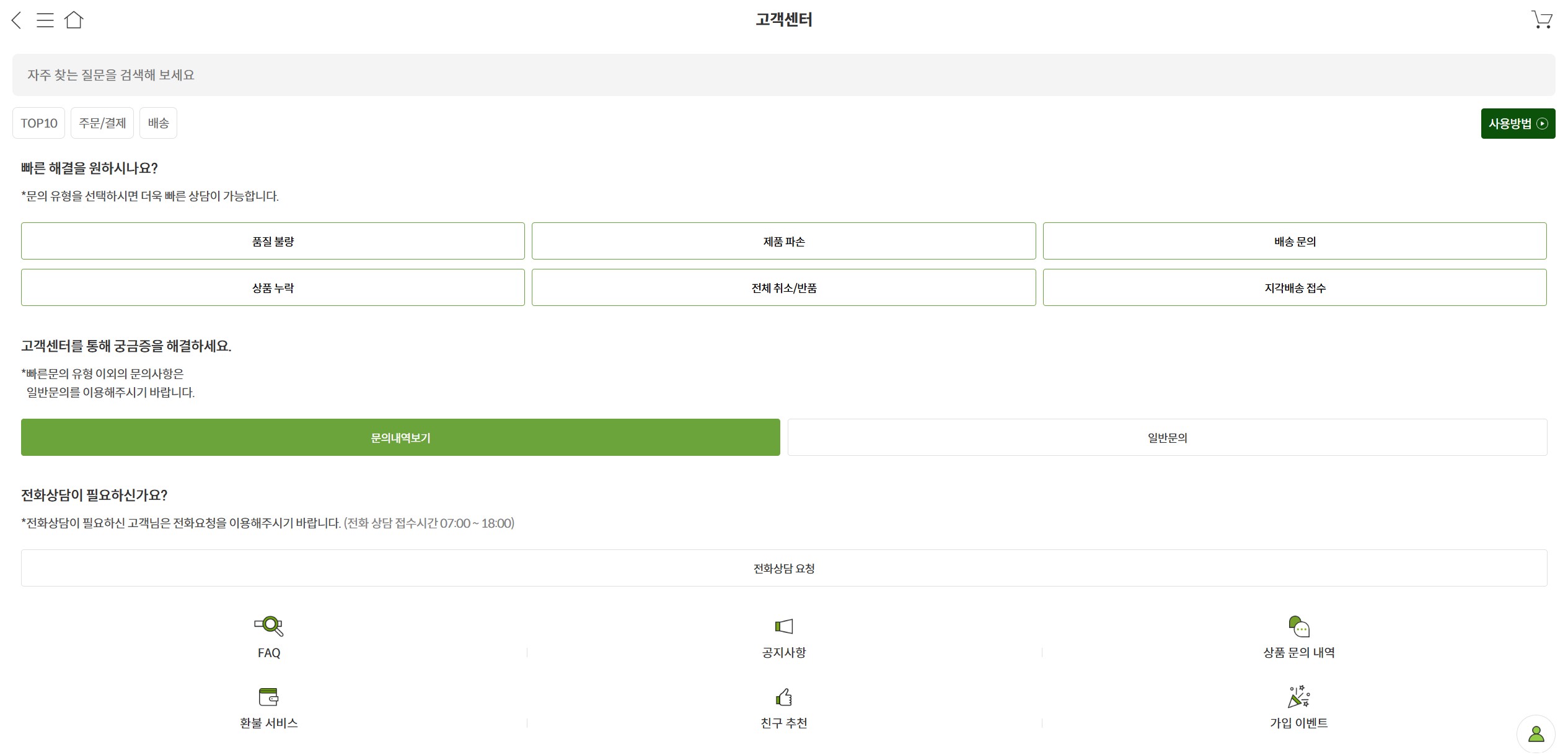The width and height of the screenshot is (1568, 755).
Task: Click the 전화상담 요청 button
Action: tap(784, 569)
